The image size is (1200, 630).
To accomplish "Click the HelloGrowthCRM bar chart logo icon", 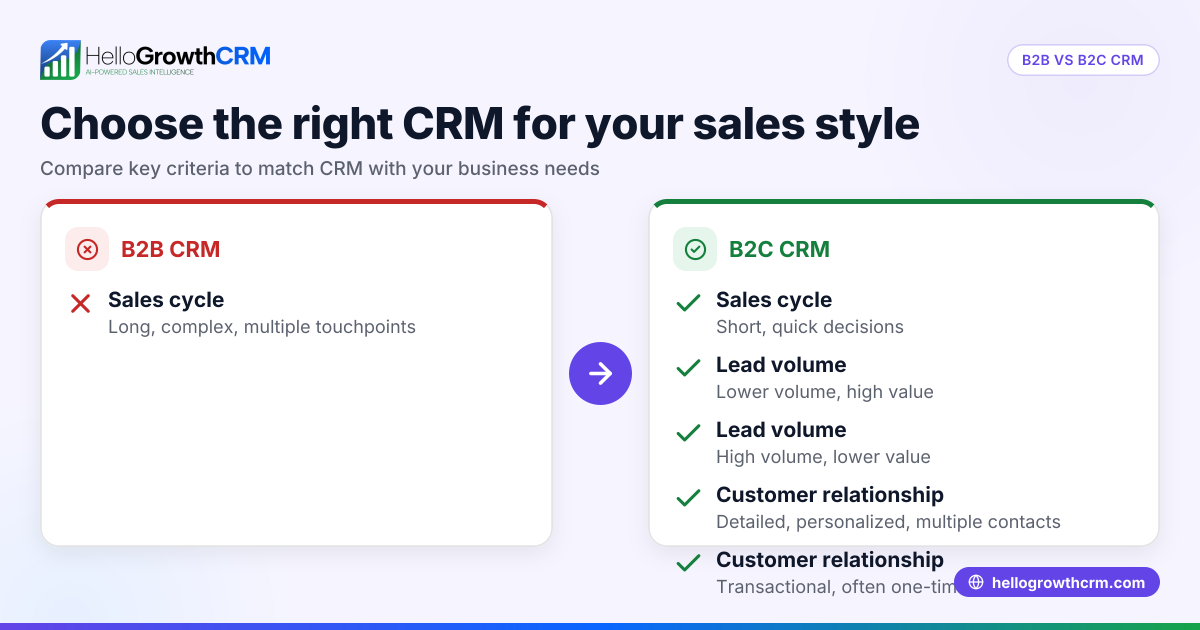I will pyautogui.click(x=60, y=60).
